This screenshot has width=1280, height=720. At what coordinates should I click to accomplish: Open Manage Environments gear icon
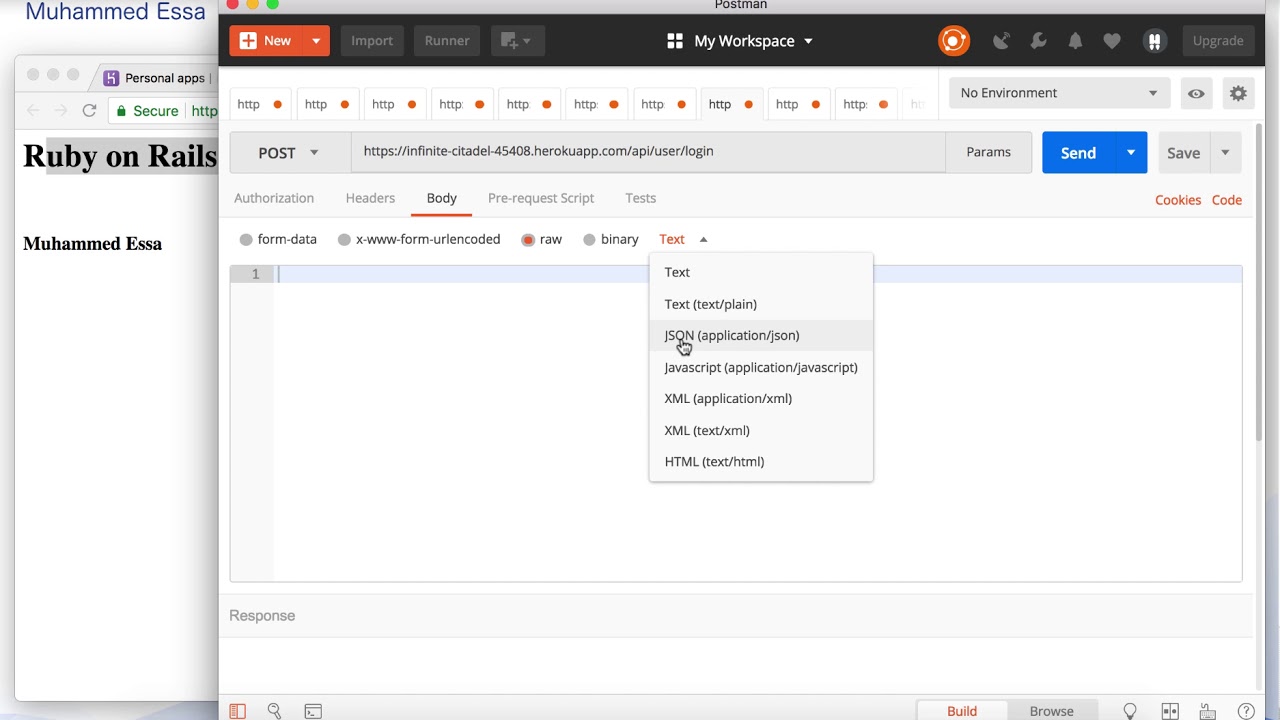tap(1238, 93)
